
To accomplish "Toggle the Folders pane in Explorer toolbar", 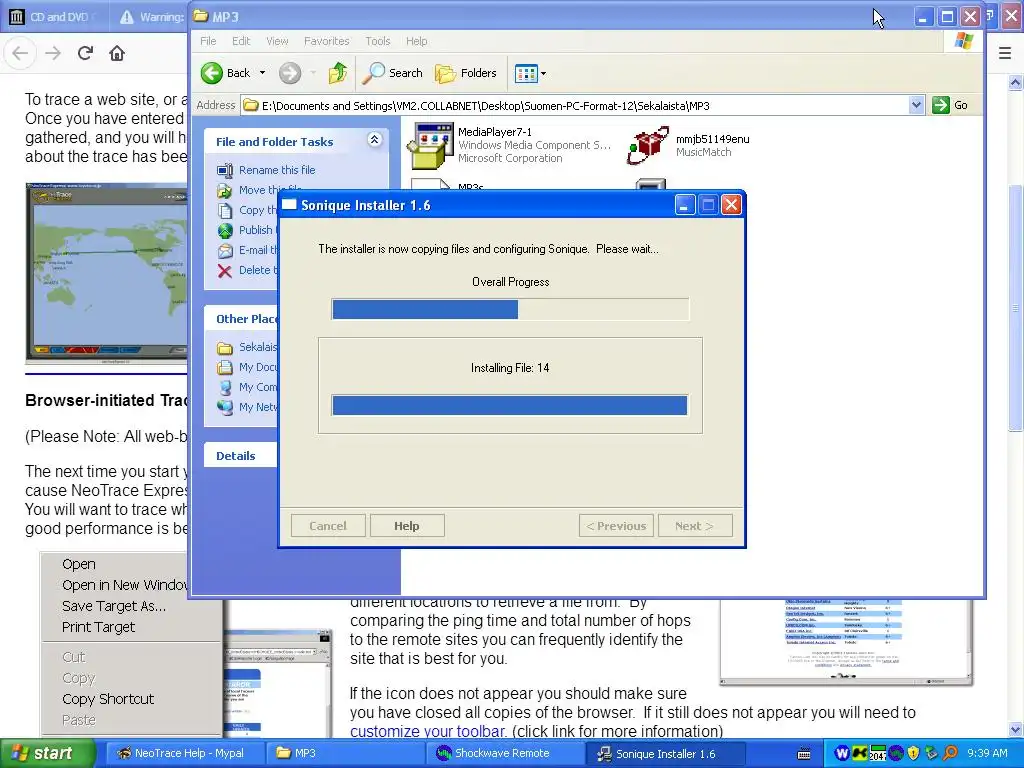I will (x=466, y=73).
